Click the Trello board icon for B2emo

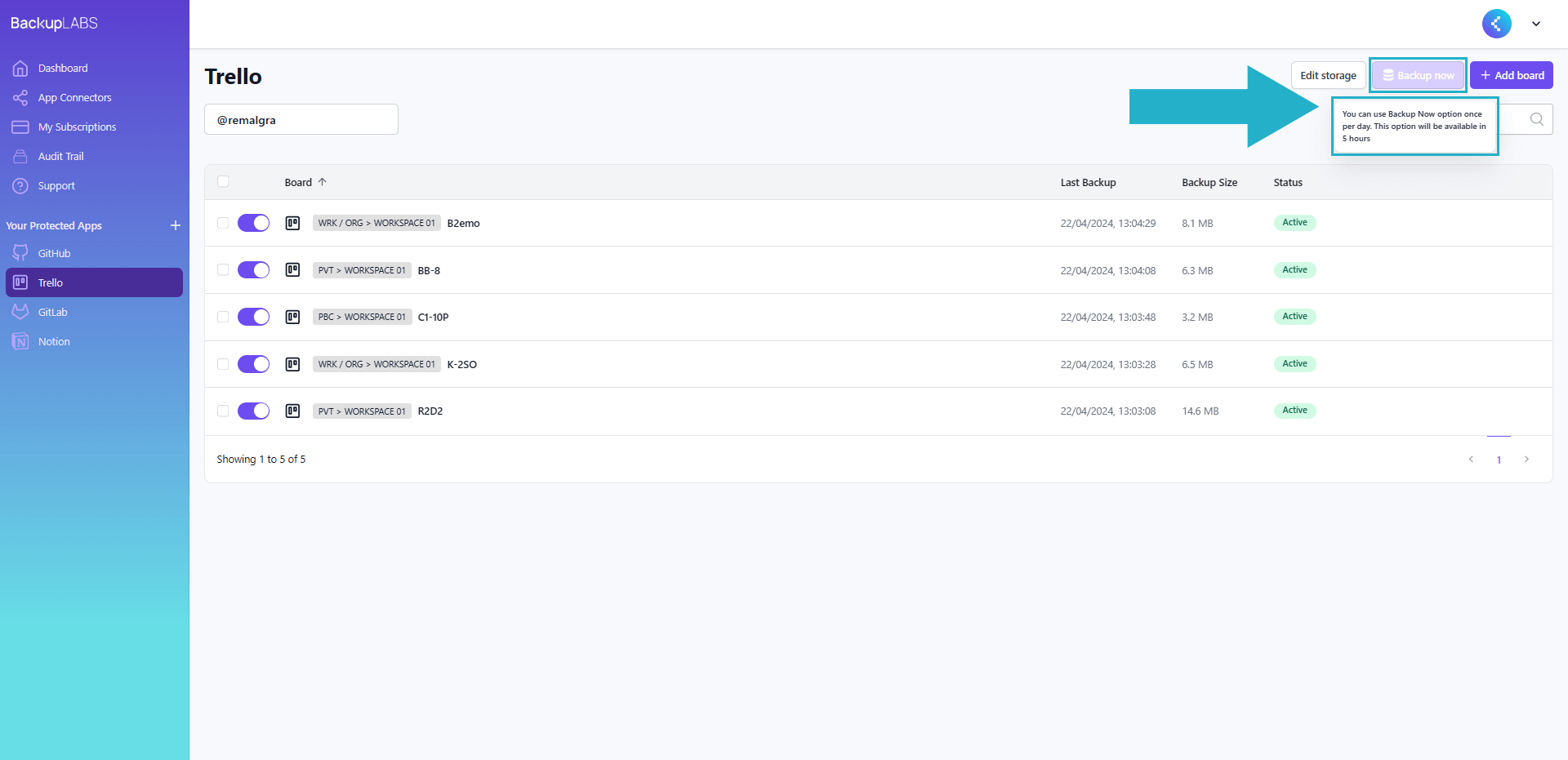[x=292, y=223]
